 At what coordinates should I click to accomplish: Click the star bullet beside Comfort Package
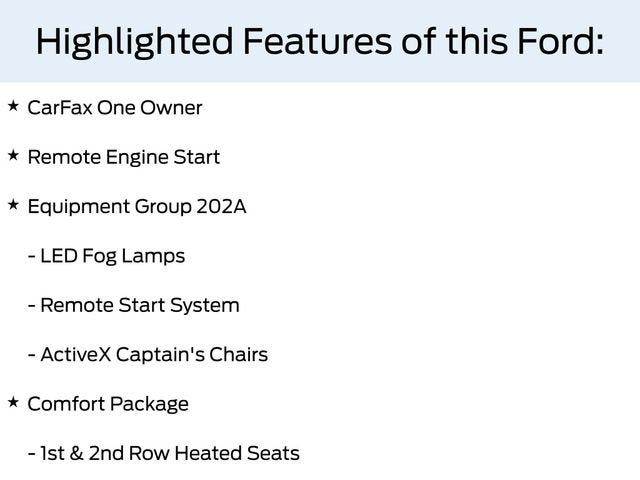(x=12, y=402)
